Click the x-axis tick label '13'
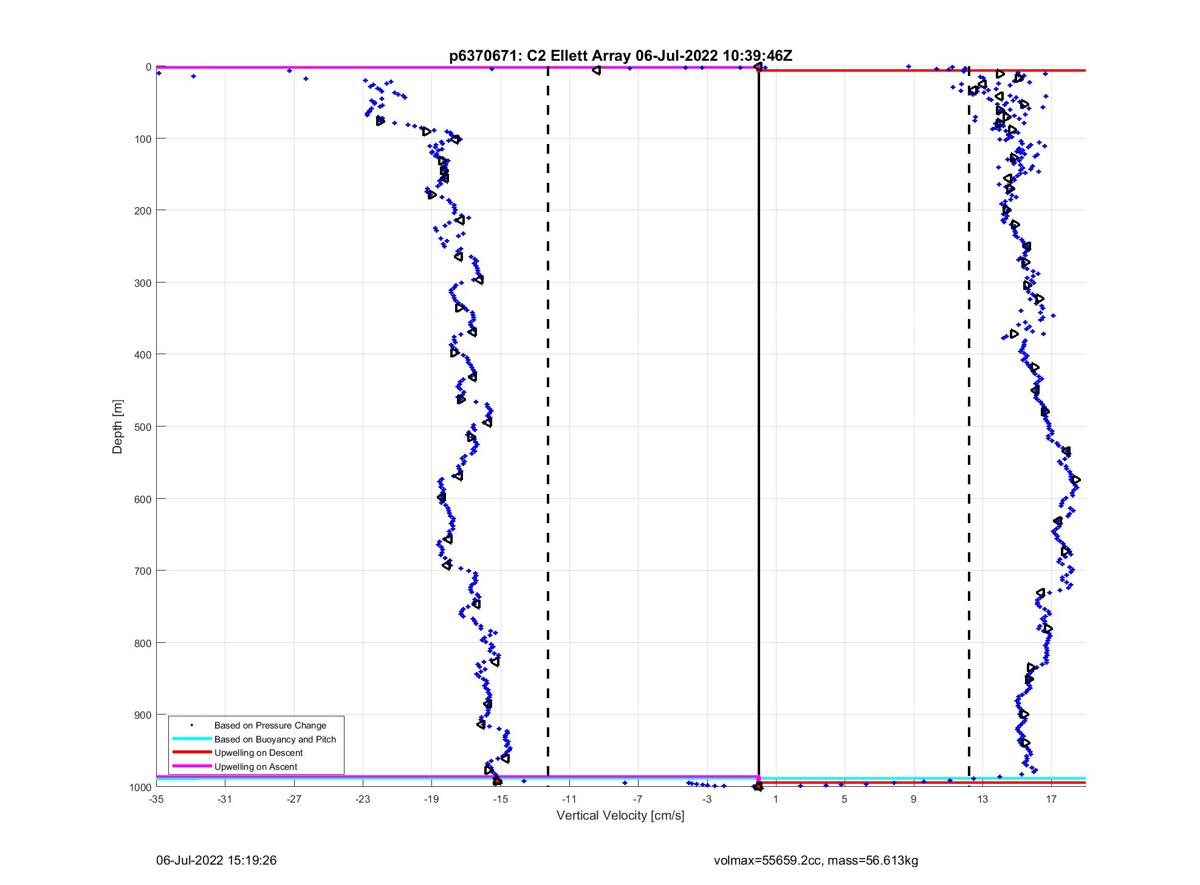Image resolution: width=1200 pixels, height=885 pixels. point(983,799)
